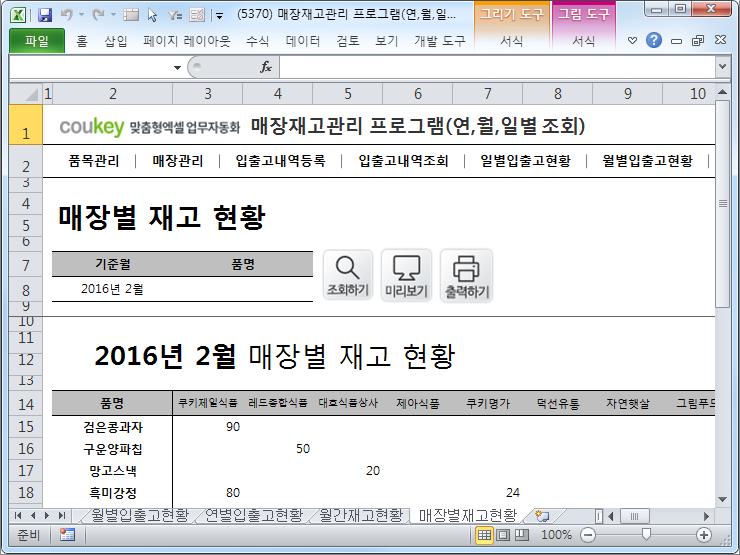Screen dimensions: 740x555
Task: Click the 일별입출고현황 navigation link
Action: pyautogui.click(x=525, y=161)
